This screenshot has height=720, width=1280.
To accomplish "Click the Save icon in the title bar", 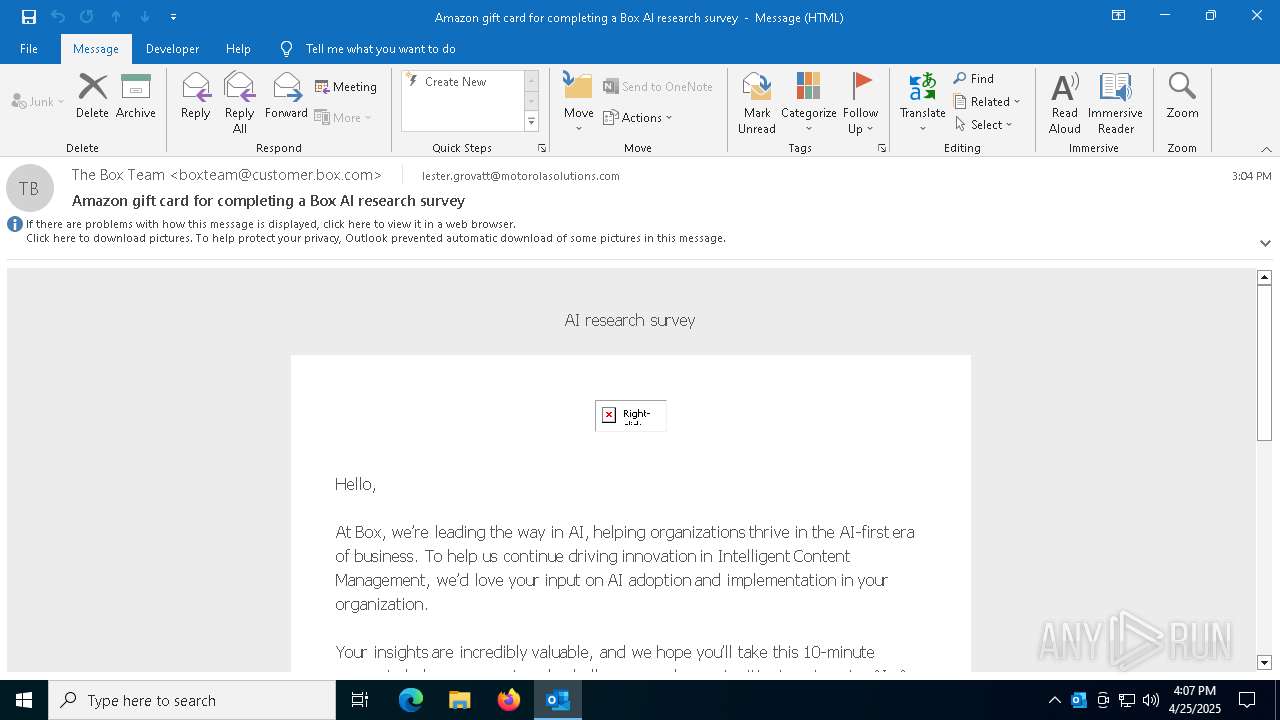I will pos(29,17).
